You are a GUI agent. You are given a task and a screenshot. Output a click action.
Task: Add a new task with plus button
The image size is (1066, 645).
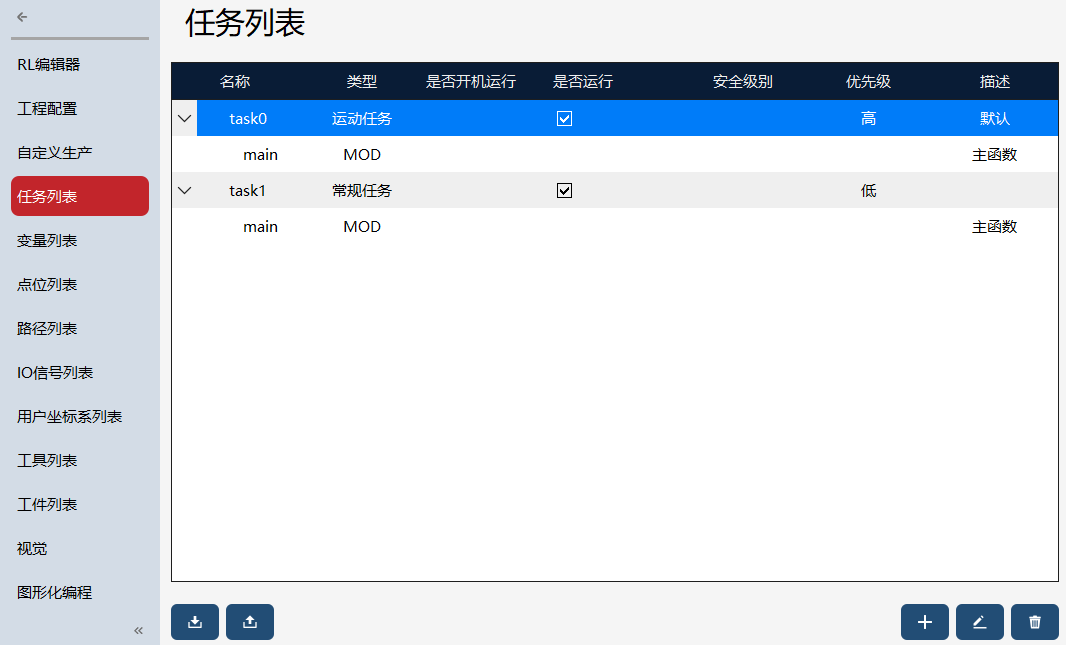925,622
